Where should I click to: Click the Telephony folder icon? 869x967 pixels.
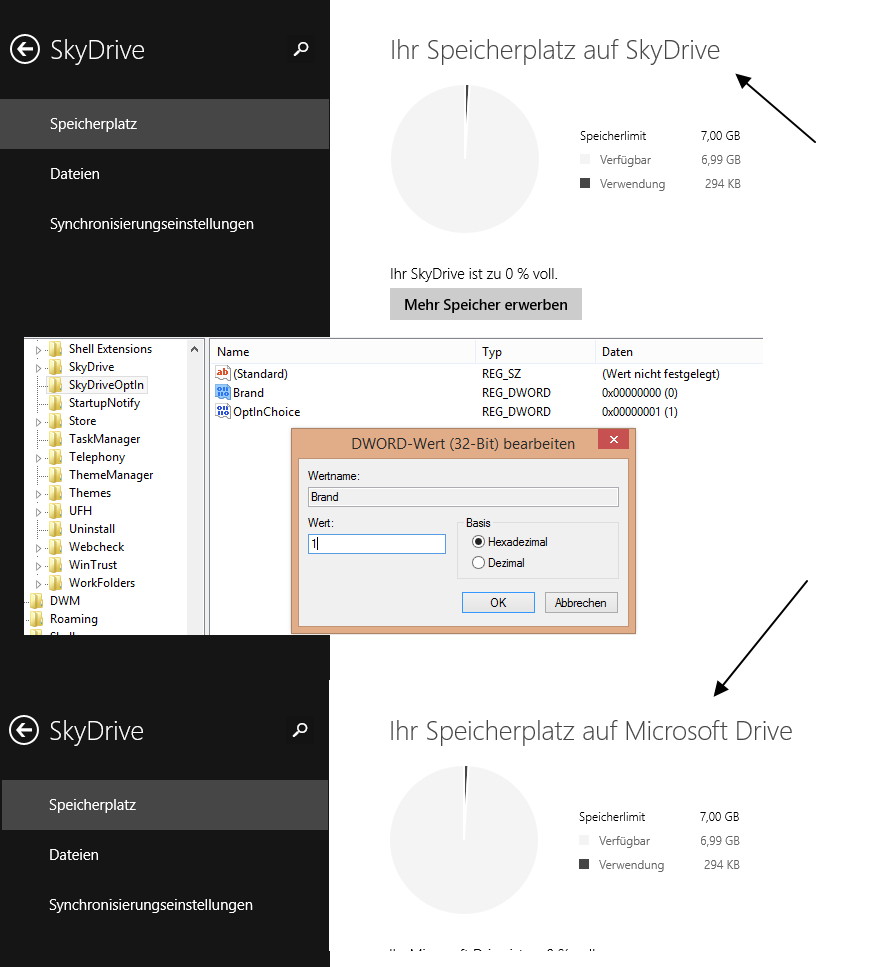[56, 457]
